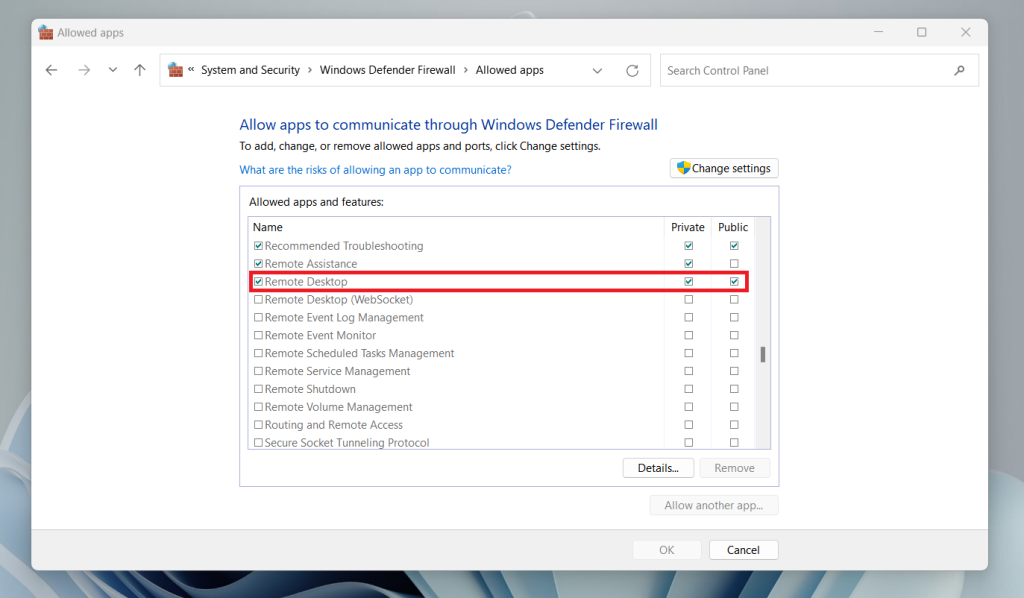
Task: Check the Public box for Remote Shutdown
Action: click(733, 389)
